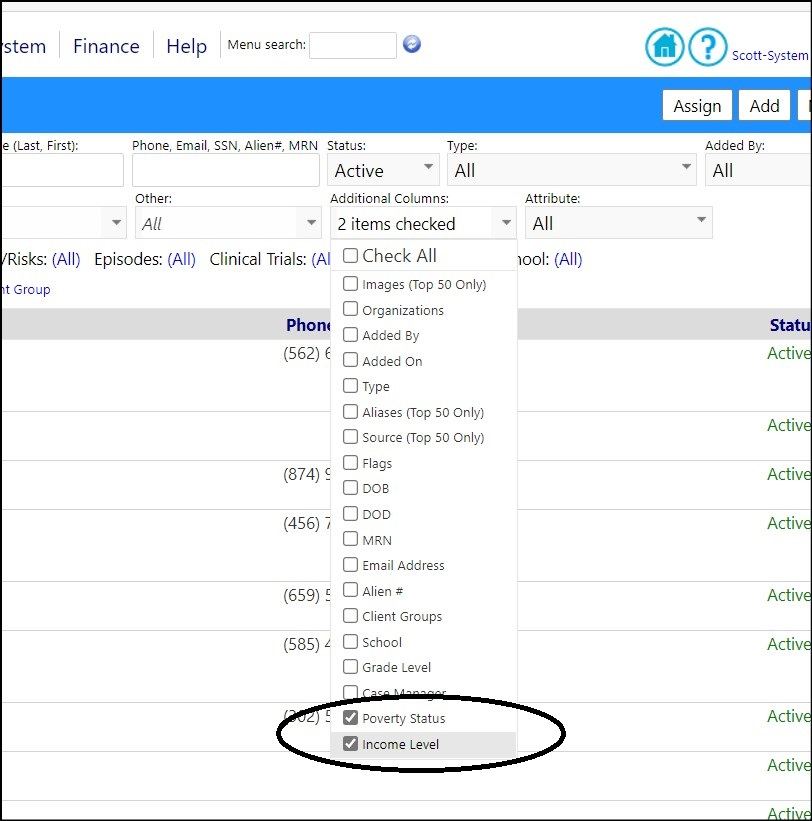Click the Assign button
The height and width of the screenshot is (821, 812).
click(697, 106)
